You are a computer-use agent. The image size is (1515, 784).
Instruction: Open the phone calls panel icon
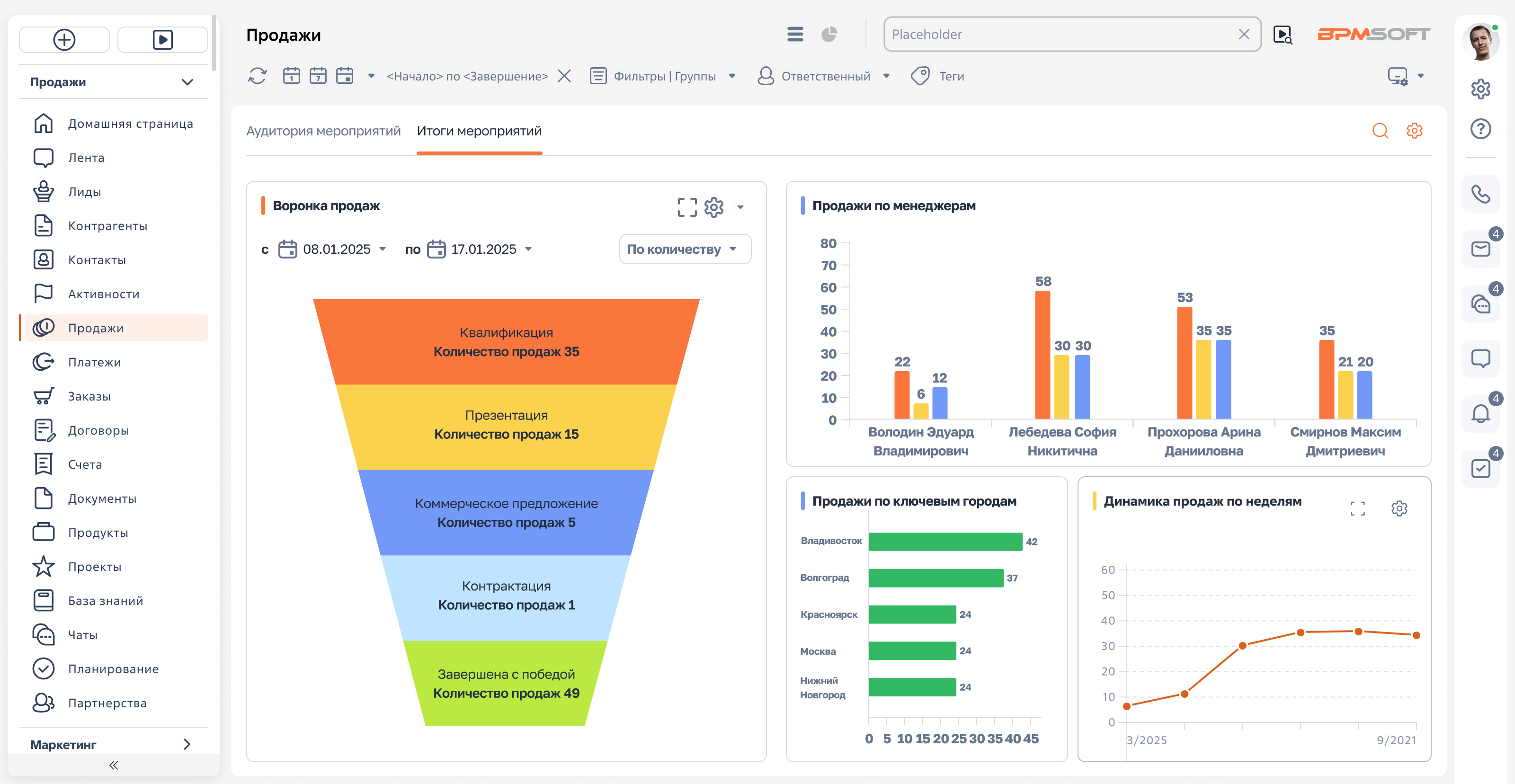click(1480, 194)
